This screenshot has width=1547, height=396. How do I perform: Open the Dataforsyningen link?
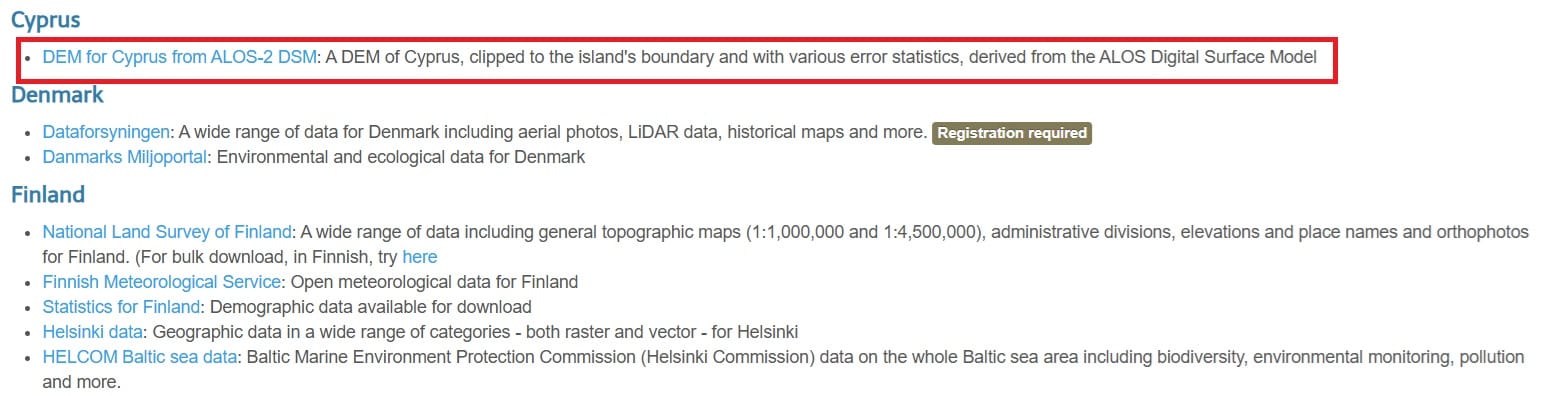pos(107,132)
